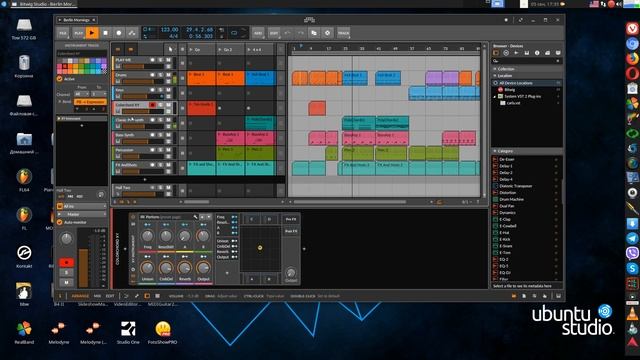The image size is (640, 360).
Task: Click the first browser devices tab icon
Action: click(496, 53)
